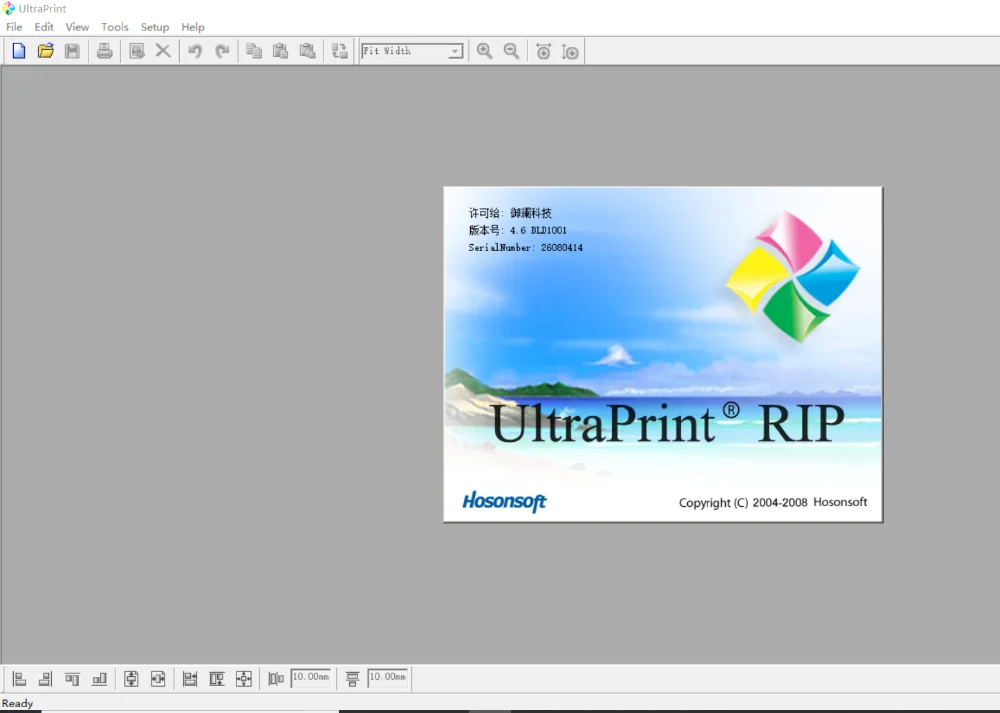The height and width of the screenshot is (713, 1000).
Task: Open the Setup menu
Action: click(x=155, y=27)
